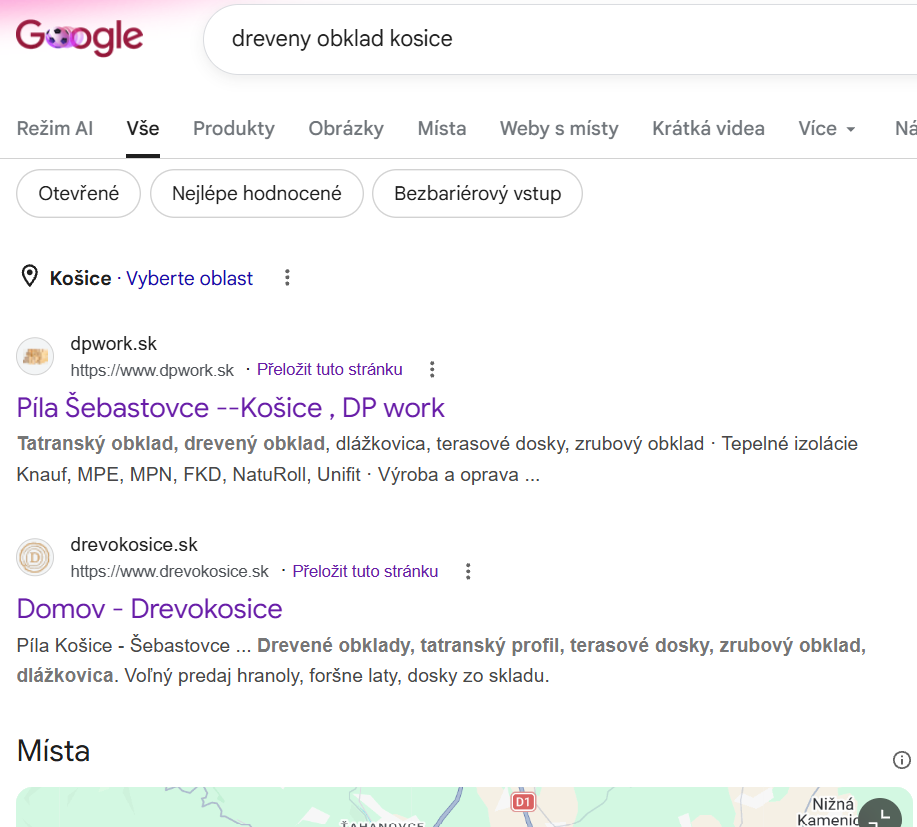The width and height of the screenshot is (917, 827).
Task: Open the Obrázky tab
Action: 346,129
